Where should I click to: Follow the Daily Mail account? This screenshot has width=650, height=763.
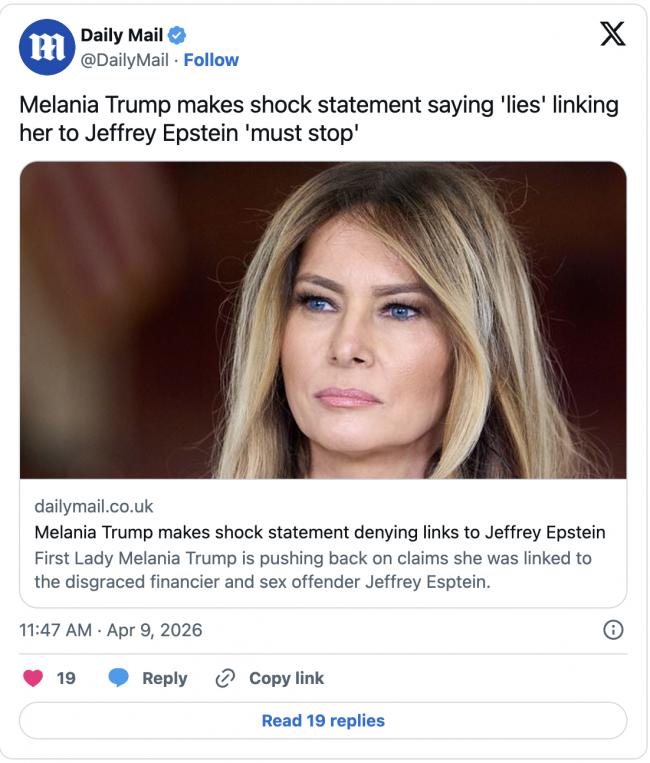coord(211,60)
